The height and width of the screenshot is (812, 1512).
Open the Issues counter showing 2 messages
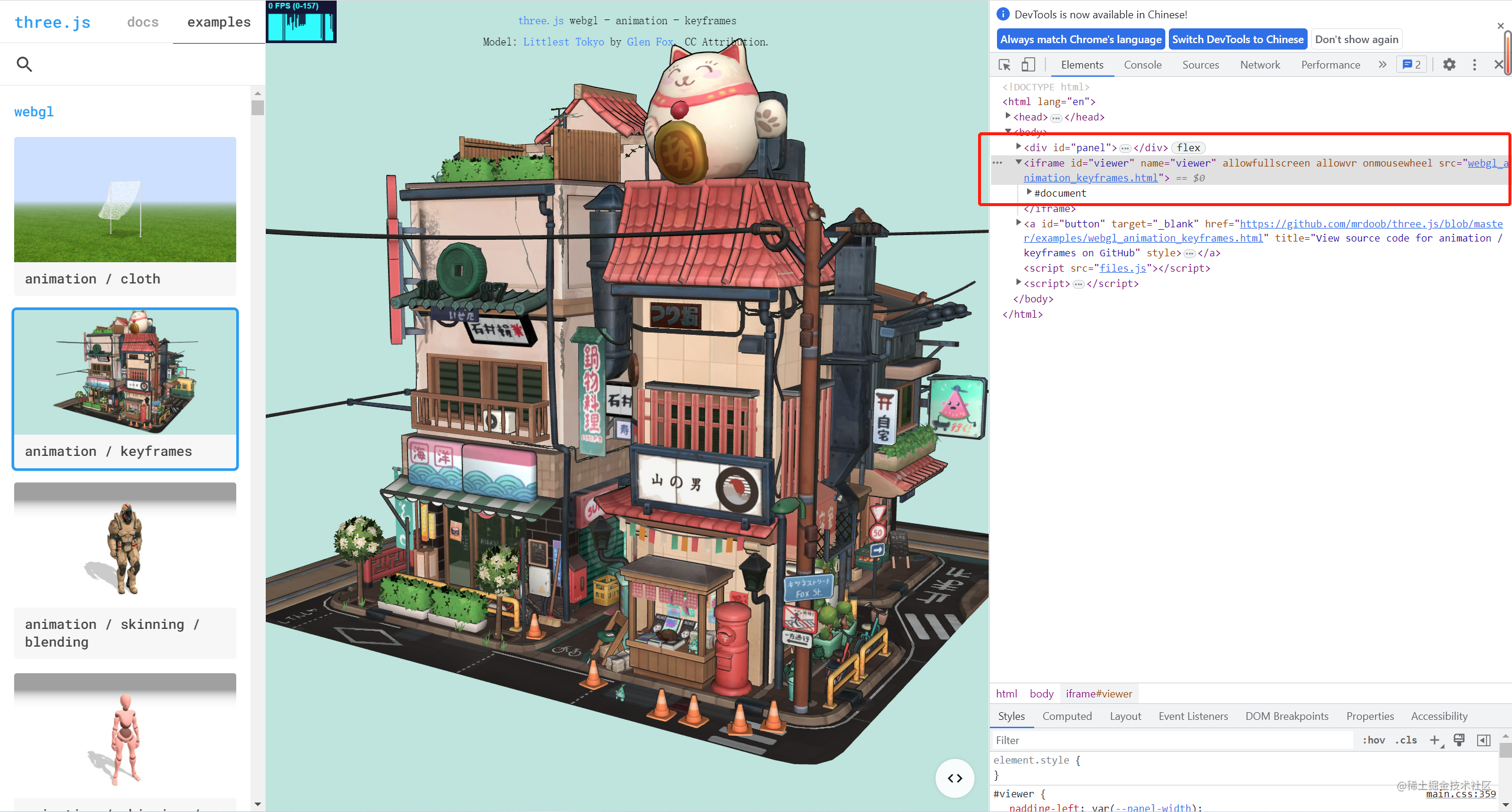[1411, 64]
